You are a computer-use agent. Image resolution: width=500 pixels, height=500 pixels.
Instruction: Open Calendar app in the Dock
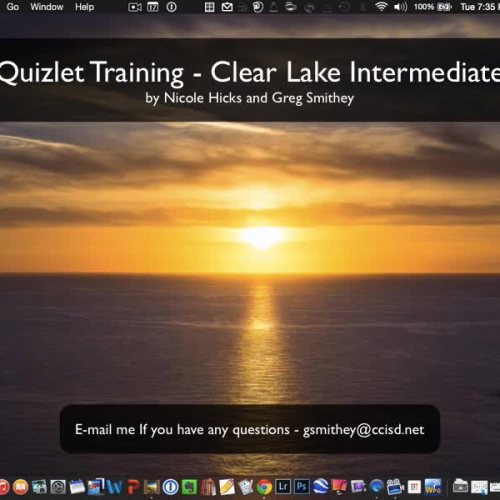point(77,487)
